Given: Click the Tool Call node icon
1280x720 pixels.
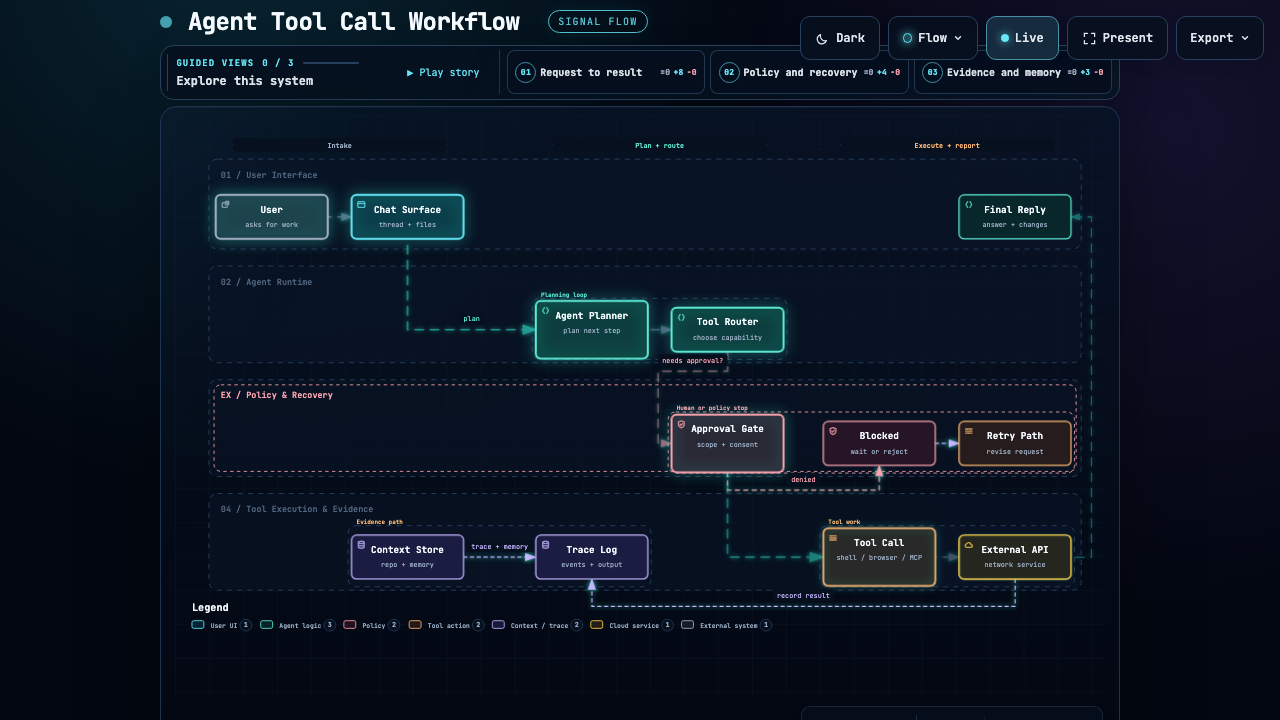Looking at the screenshot, I should [x=833, y=538].
